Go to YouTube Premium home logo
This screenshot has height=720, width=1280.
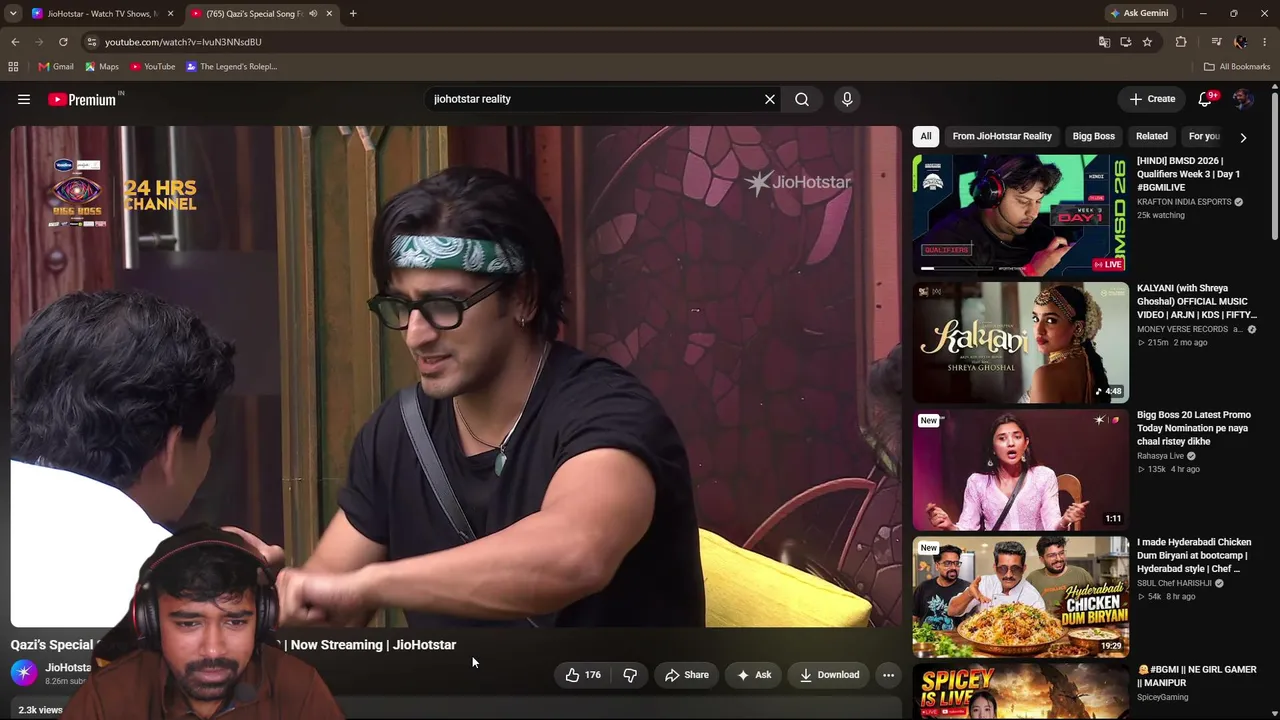(82, 99)
